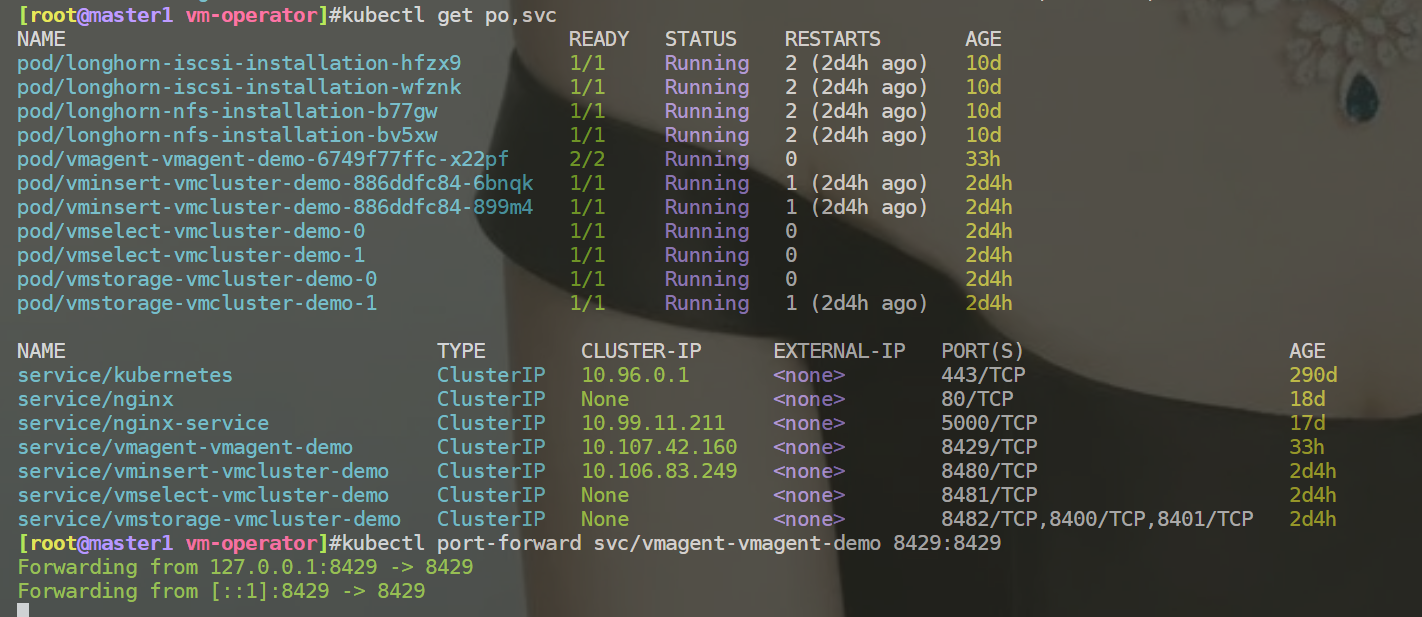This screenshot has width=1422, height=617.
Task: Click "Running" status of pod vmselect-vmcluster-demo-0
Action: (707, 231)
